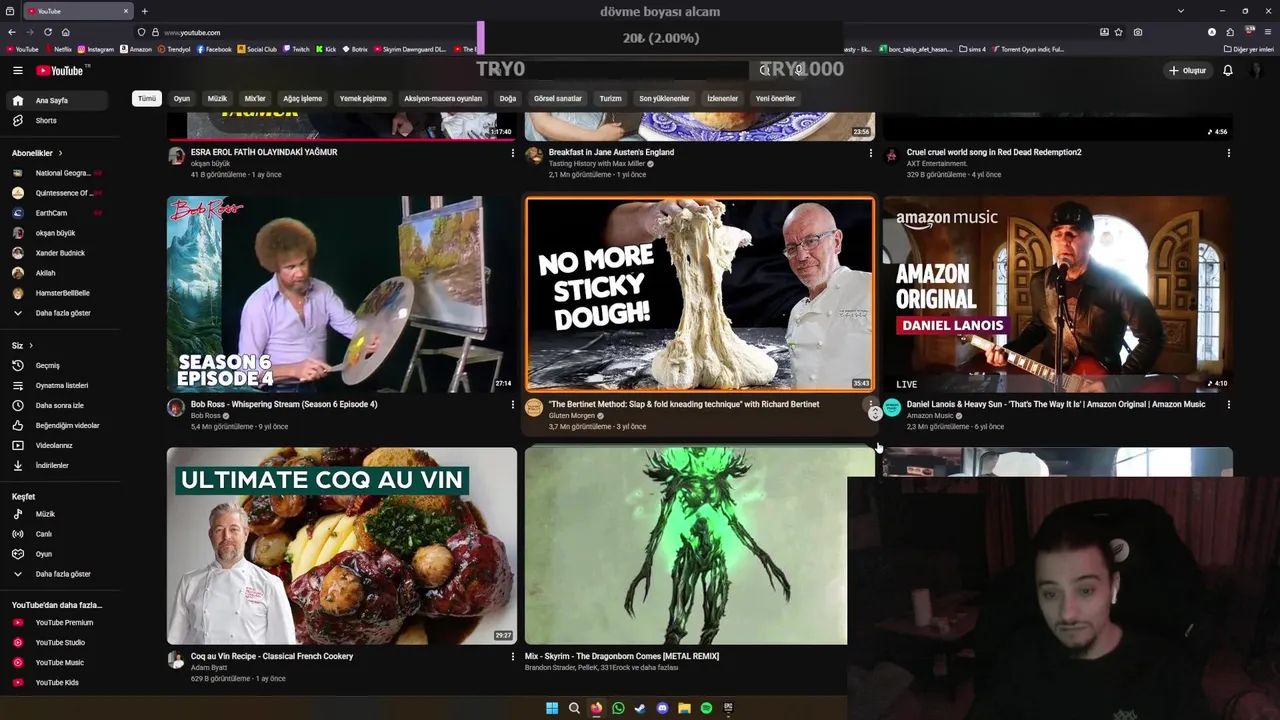
Task: Select the Tümü filter chip
Action: [x=147, y=98]
